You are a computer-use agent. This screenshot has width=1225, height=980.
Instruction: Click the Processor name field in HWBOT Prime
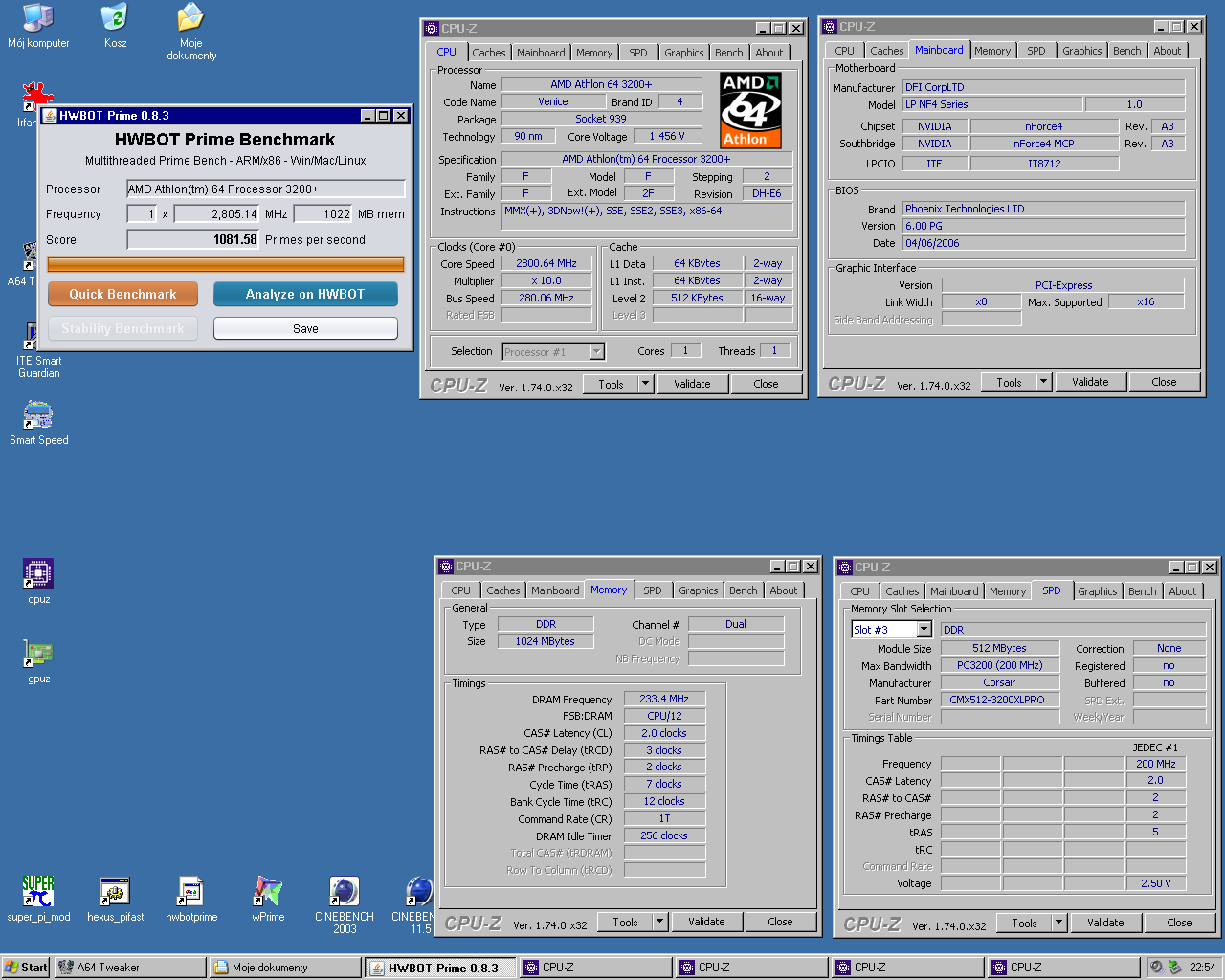coord(266,189)
